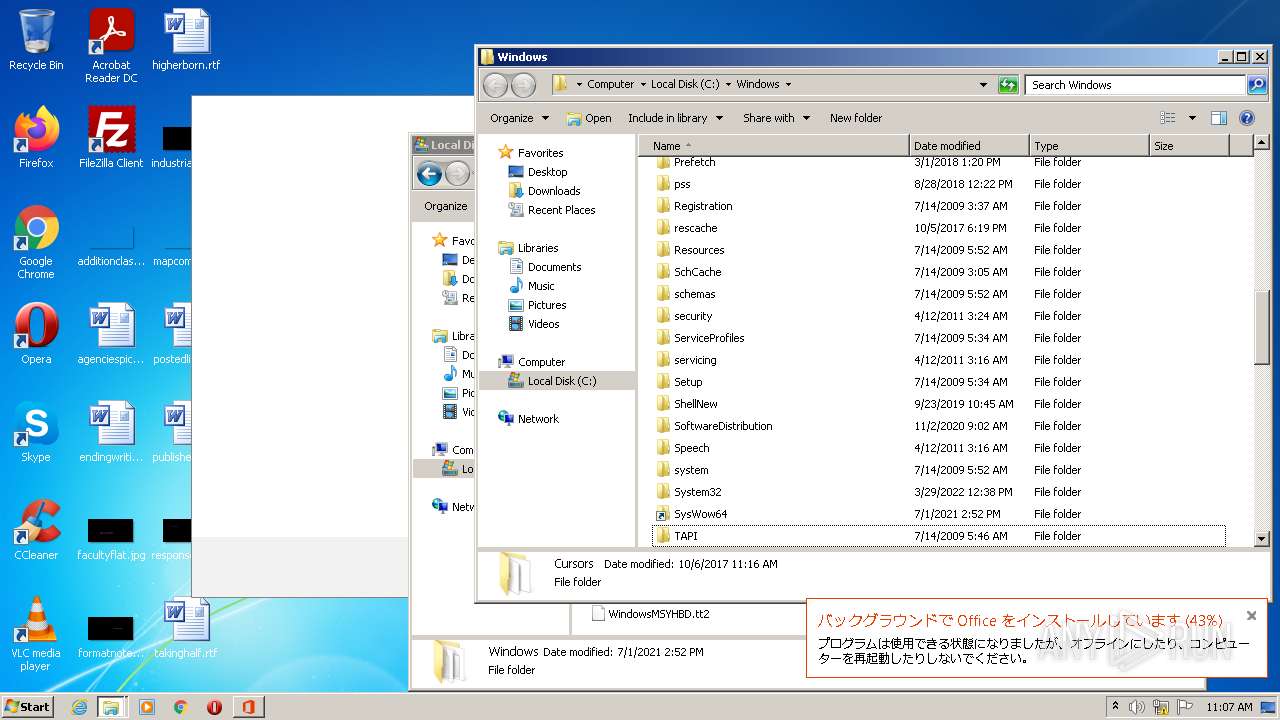
Task: Click the Office installer taskbar icon
Action: pyautogui.click(x=248, y=707)
